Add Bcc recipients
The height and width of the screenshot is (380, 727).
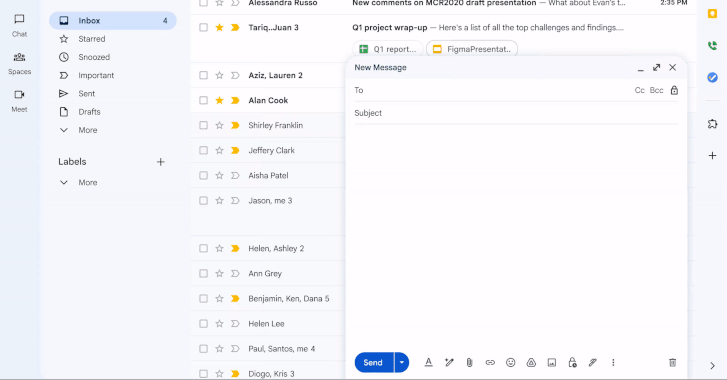pos(656,90)
